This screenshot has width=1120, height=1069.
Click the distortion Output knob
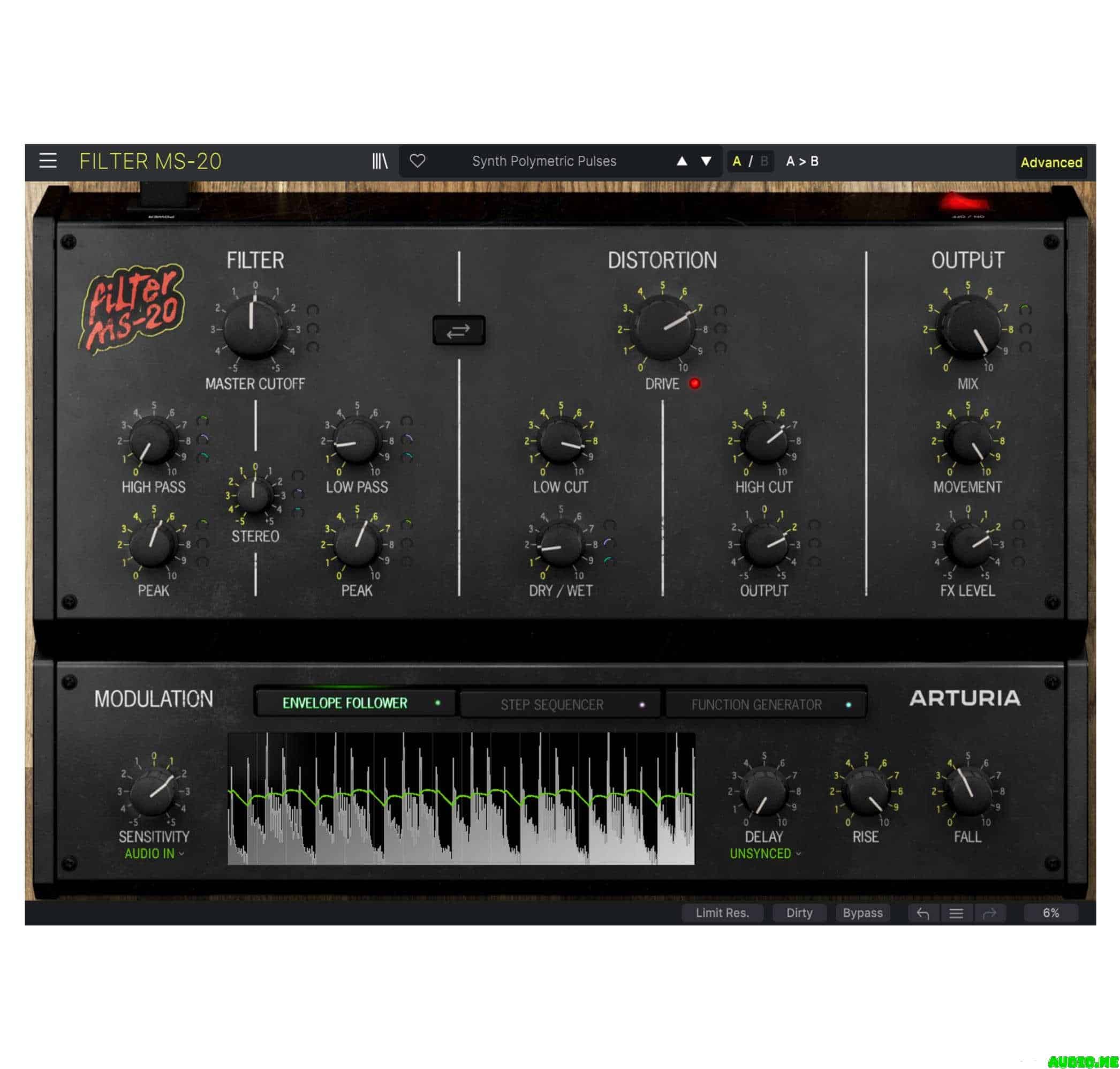click(765, 544)
